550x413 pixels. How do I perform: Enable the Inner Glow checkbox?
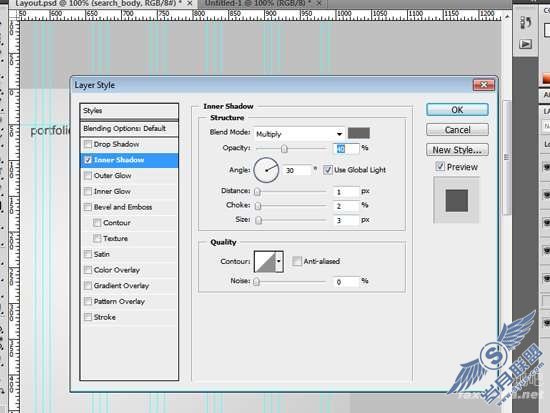tap(88, 191)
